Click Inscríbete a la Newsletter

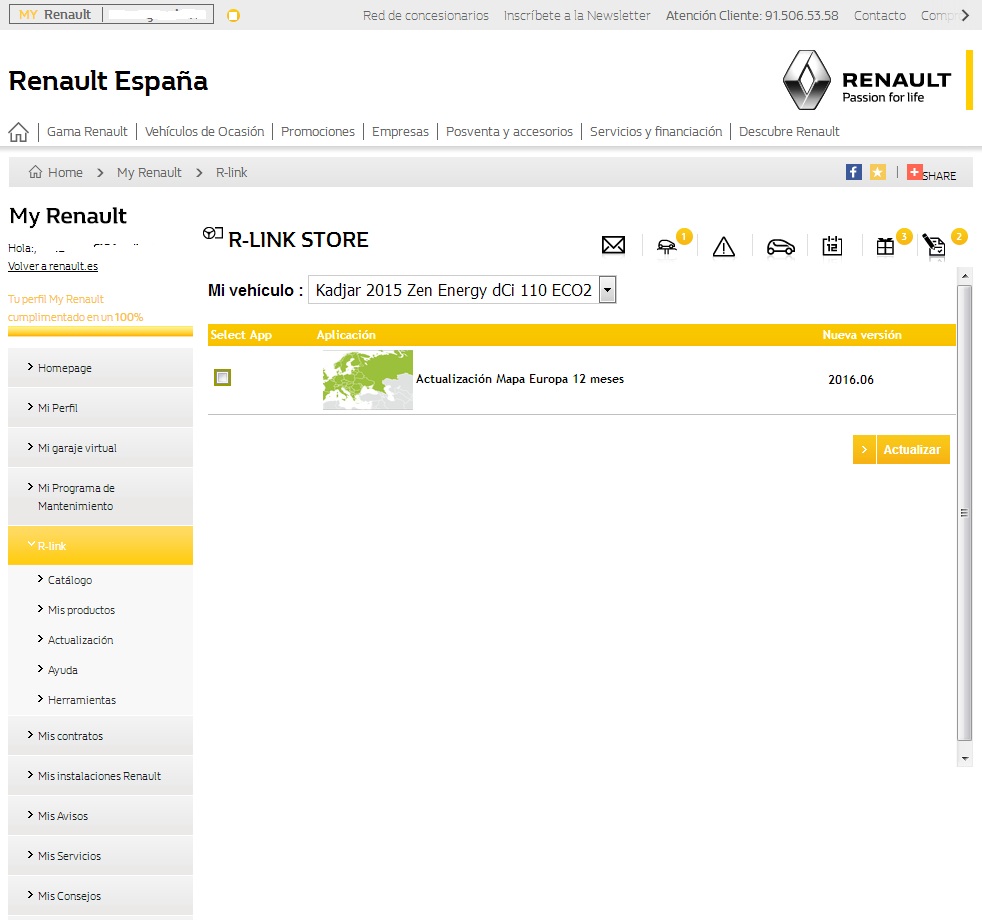point(577,16)
